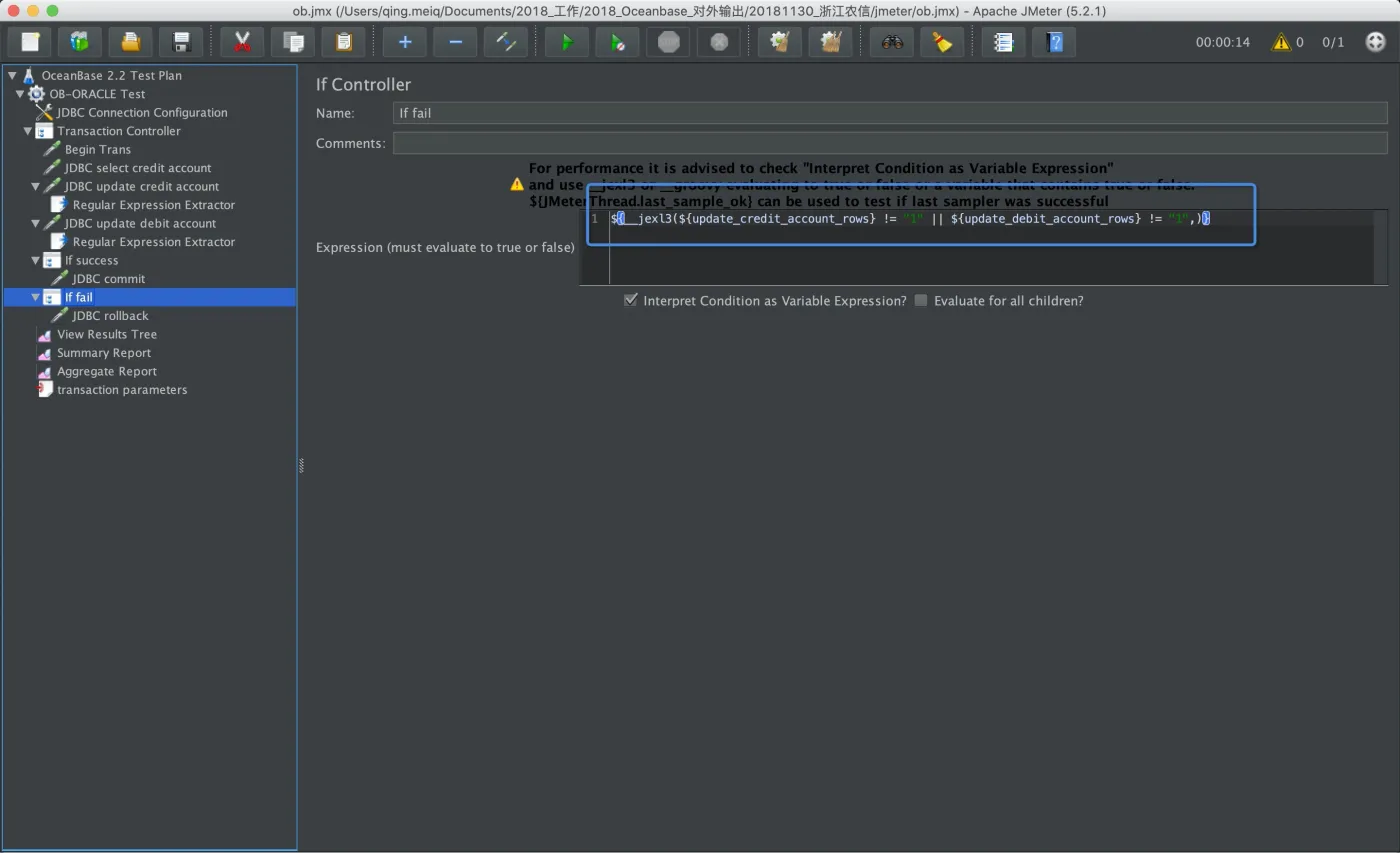
Task: Toggle enable/disable element toolbar icon
Action: click(506, 42)
